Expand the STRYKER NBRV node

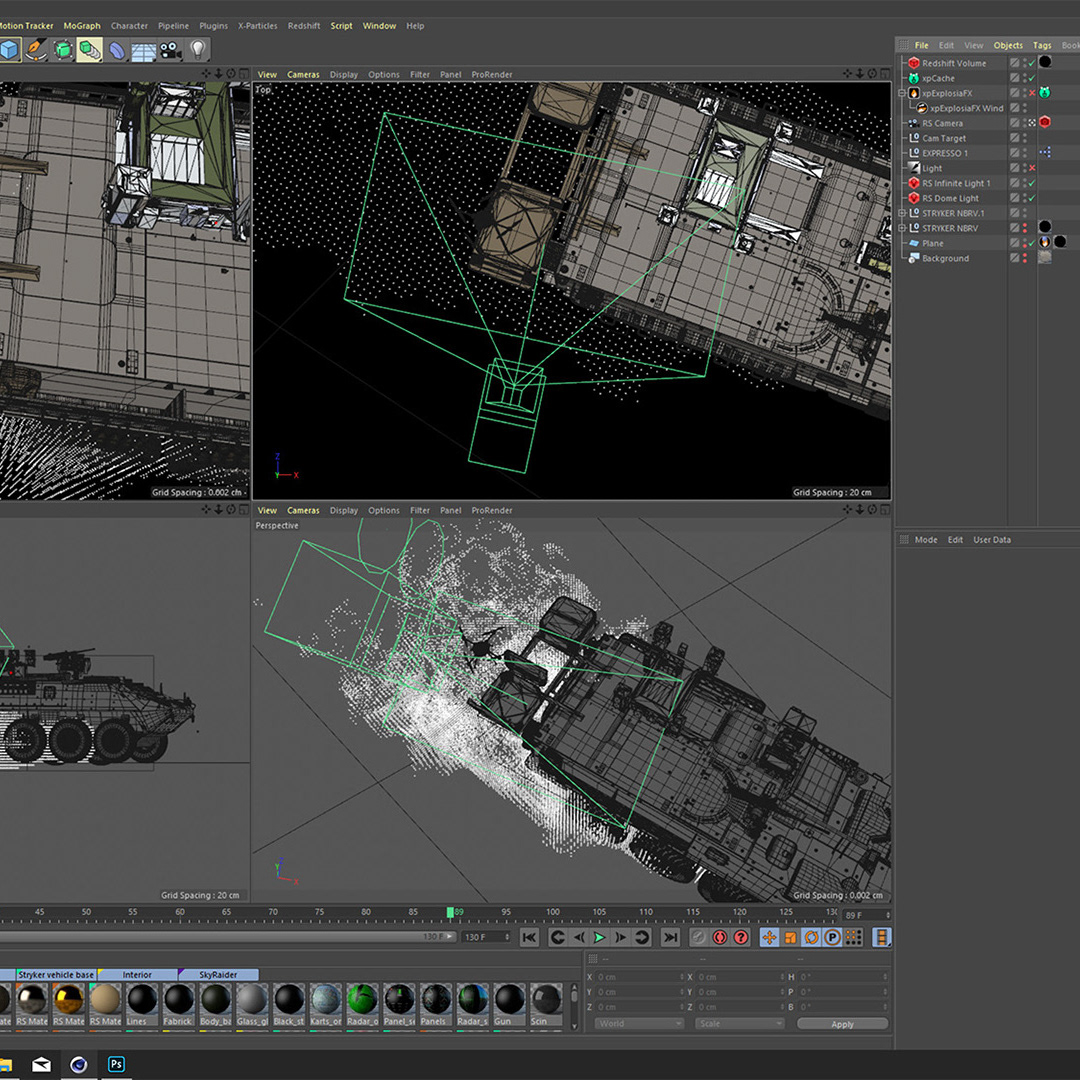pos(902,228)
